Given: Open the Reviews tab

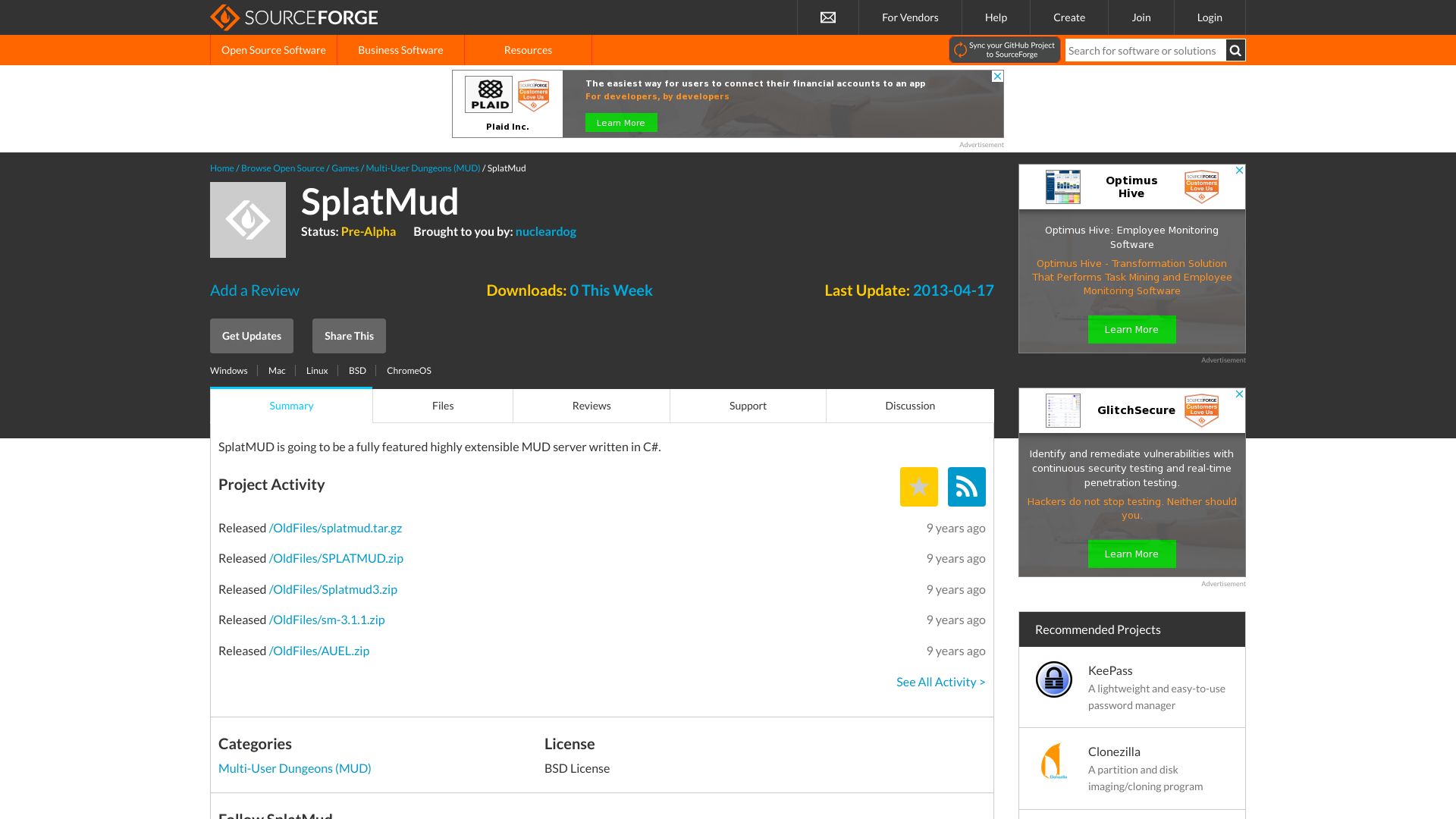Looking at the screenshot, I should coord(591,406).
